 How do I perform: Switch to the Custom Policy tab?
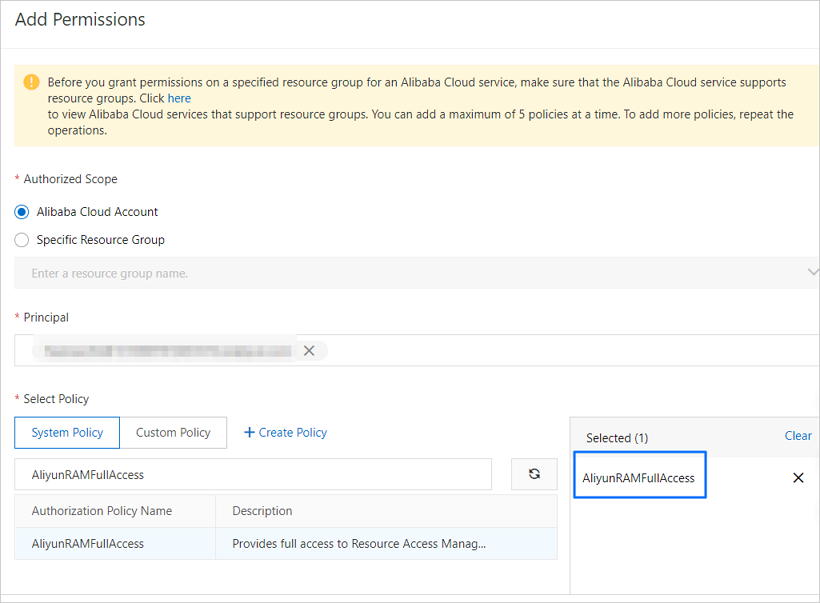click(x=173, y=433)
